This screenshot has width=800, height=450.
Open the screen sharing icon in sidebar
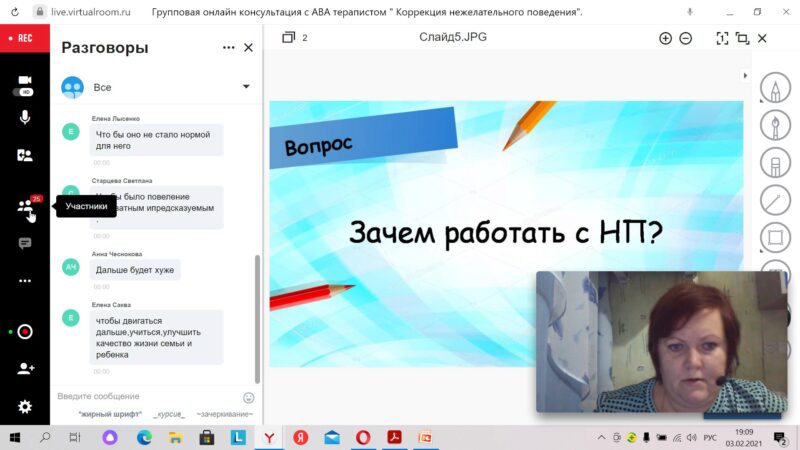(24, 155)
